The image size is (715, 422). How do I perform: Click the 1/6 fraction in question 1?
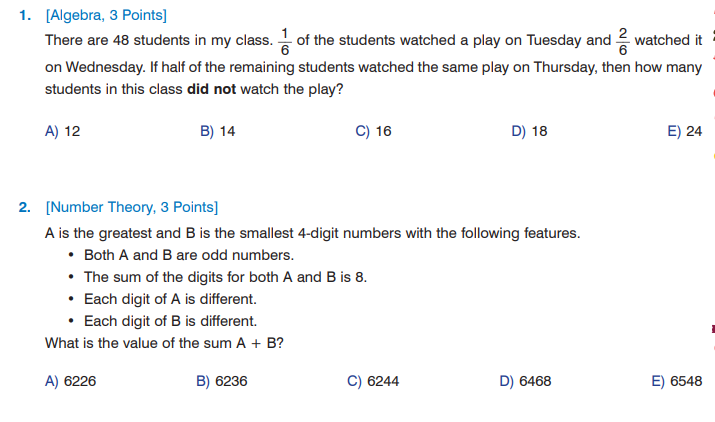coord(284,42)
